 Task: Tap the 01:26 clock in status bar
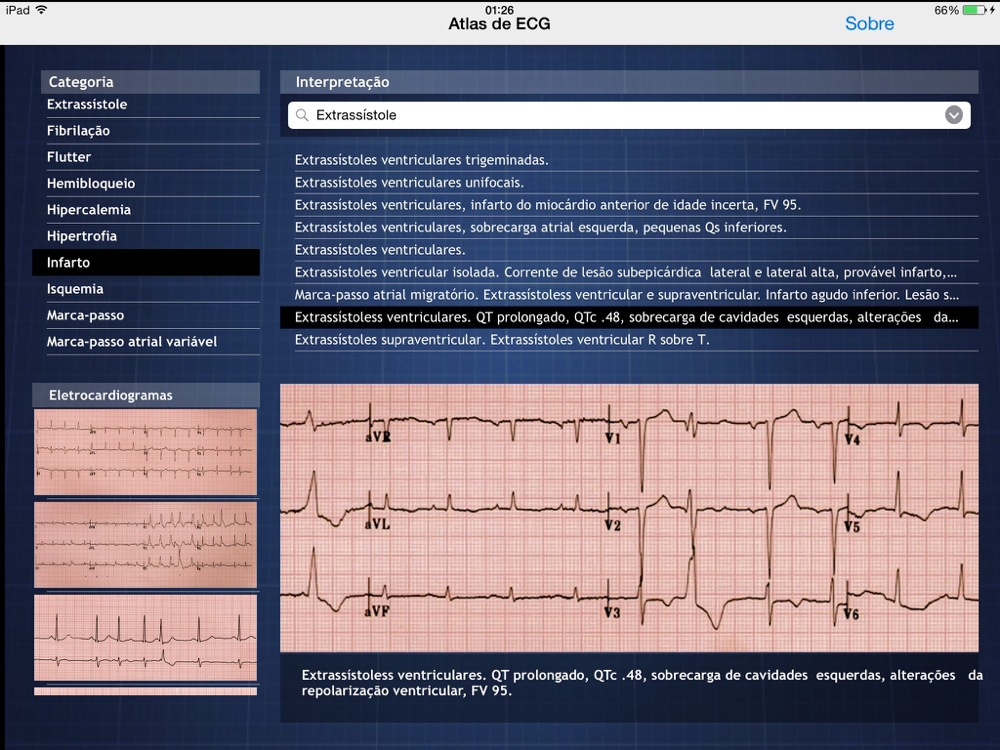pos(499,10)
